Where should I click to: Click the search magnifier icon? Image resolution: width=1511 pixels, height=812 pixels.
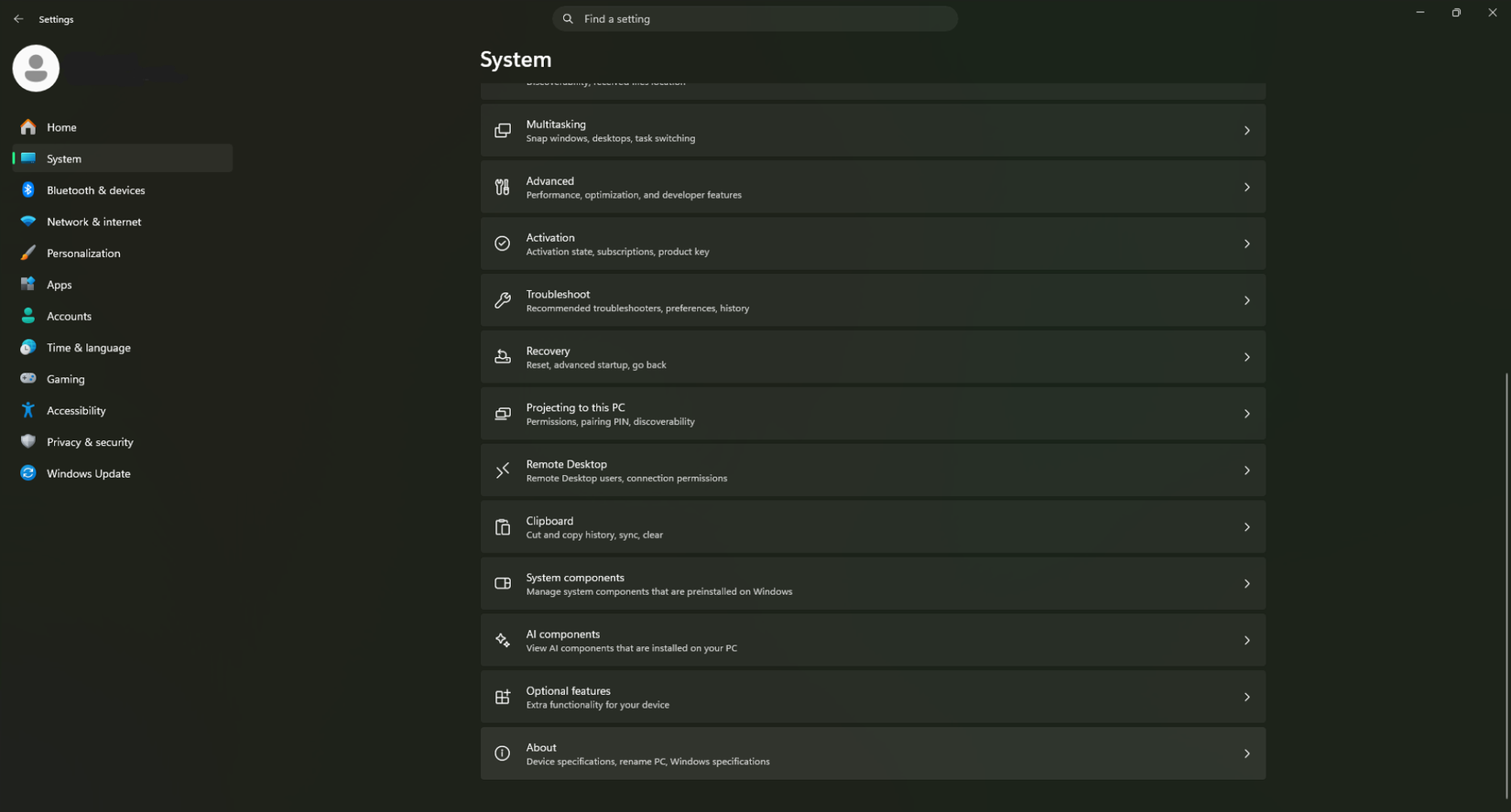[x=568, y=18]
